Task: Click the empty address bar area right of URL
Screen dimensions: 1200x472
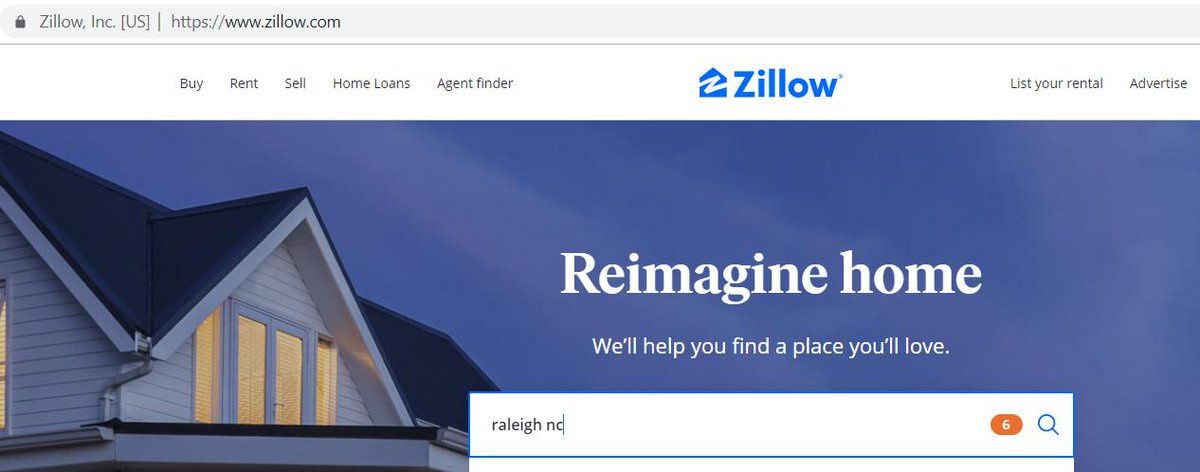Action: coord(770,21)
